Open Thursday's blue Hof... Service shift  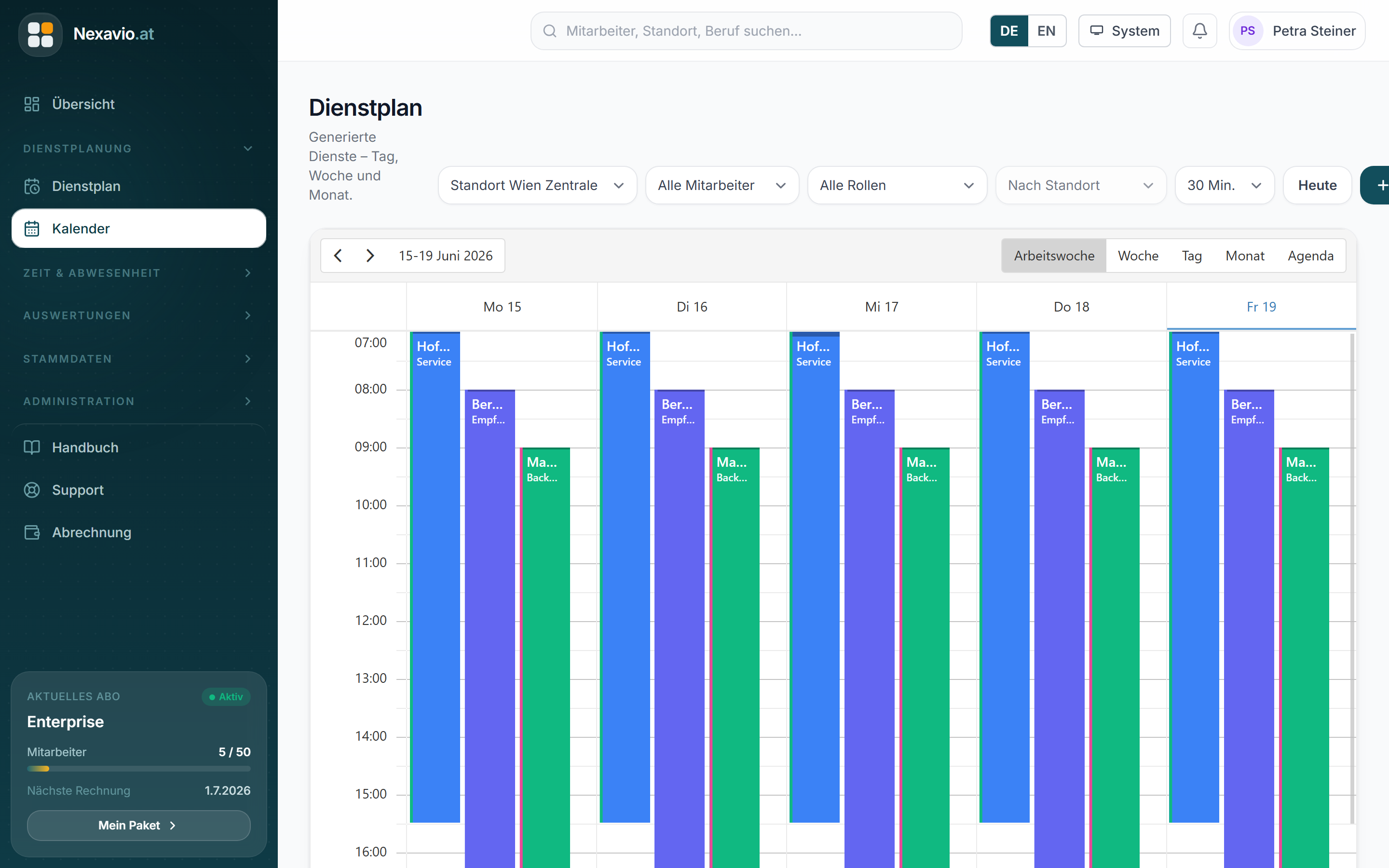point(1005,577)
